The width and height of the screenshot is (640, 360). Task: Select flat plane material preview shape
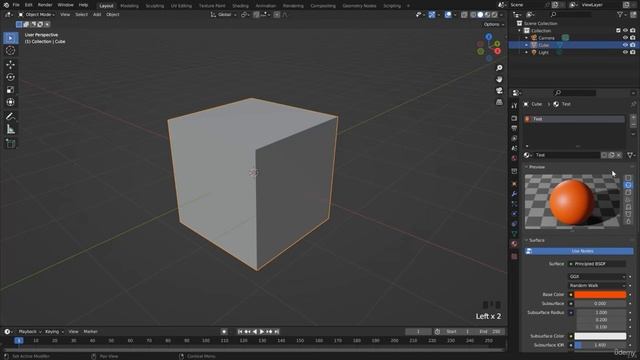(x=628, y=178)
